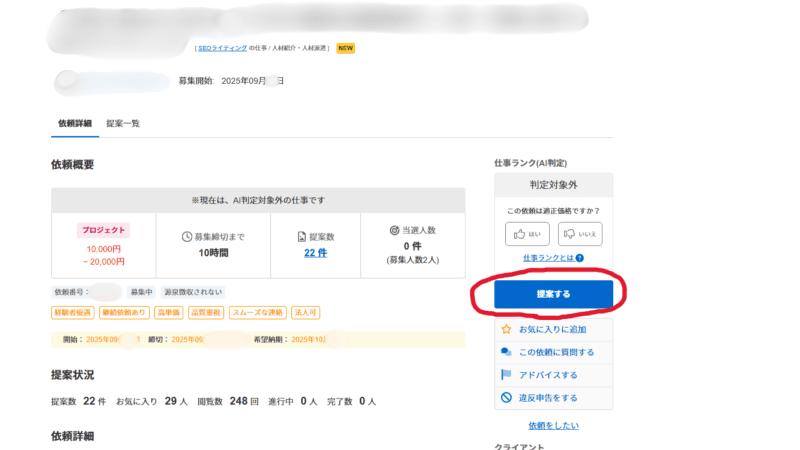The width and height of the screenshot is (800, 450).
Task: Open the 仕事ランクとは help link
Action: point(548,258)
